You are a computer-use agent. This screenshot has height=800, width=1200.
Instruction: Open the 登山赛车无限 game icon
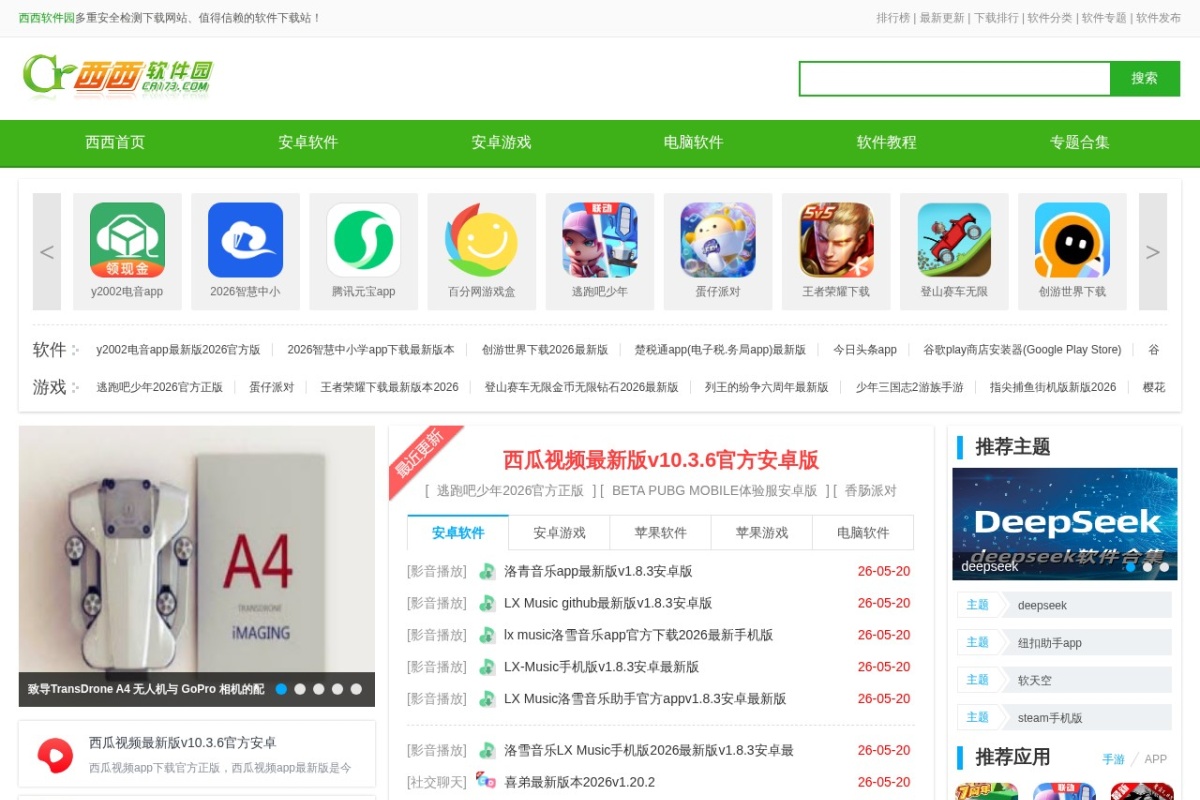[954, 240]
